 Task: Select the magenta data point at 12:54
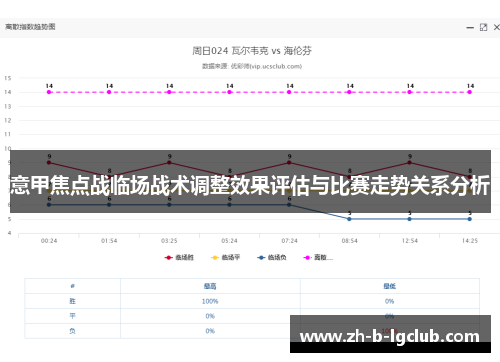409,92
